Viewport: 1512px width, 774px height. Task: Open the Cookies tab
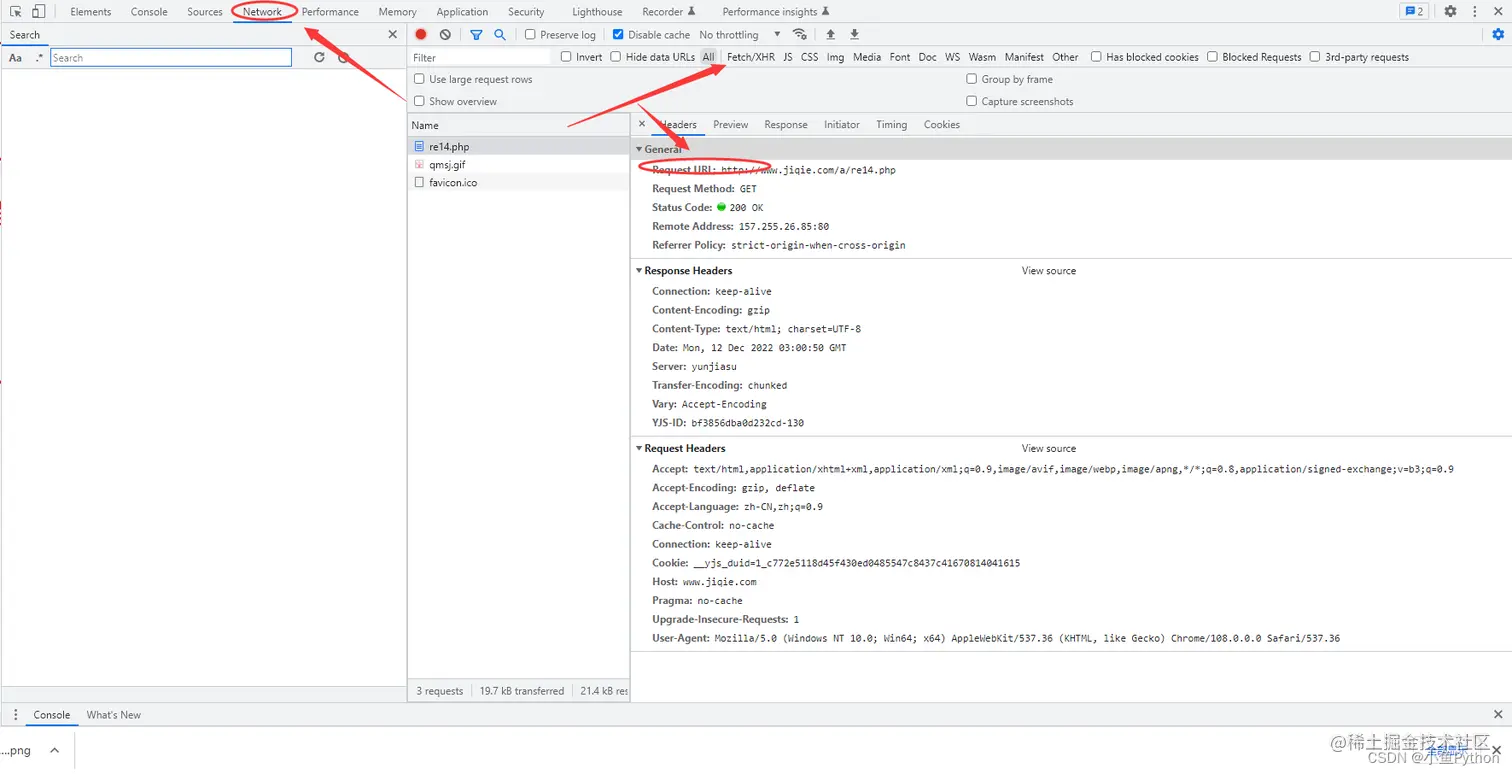[942, 124]
